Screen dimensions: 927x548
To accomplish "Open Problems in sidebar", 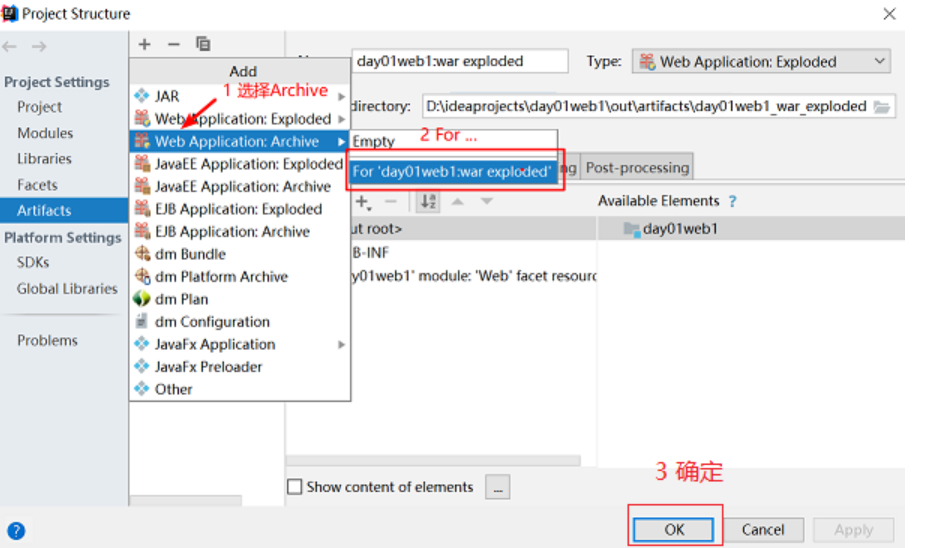I will click(x=47, y=341).
